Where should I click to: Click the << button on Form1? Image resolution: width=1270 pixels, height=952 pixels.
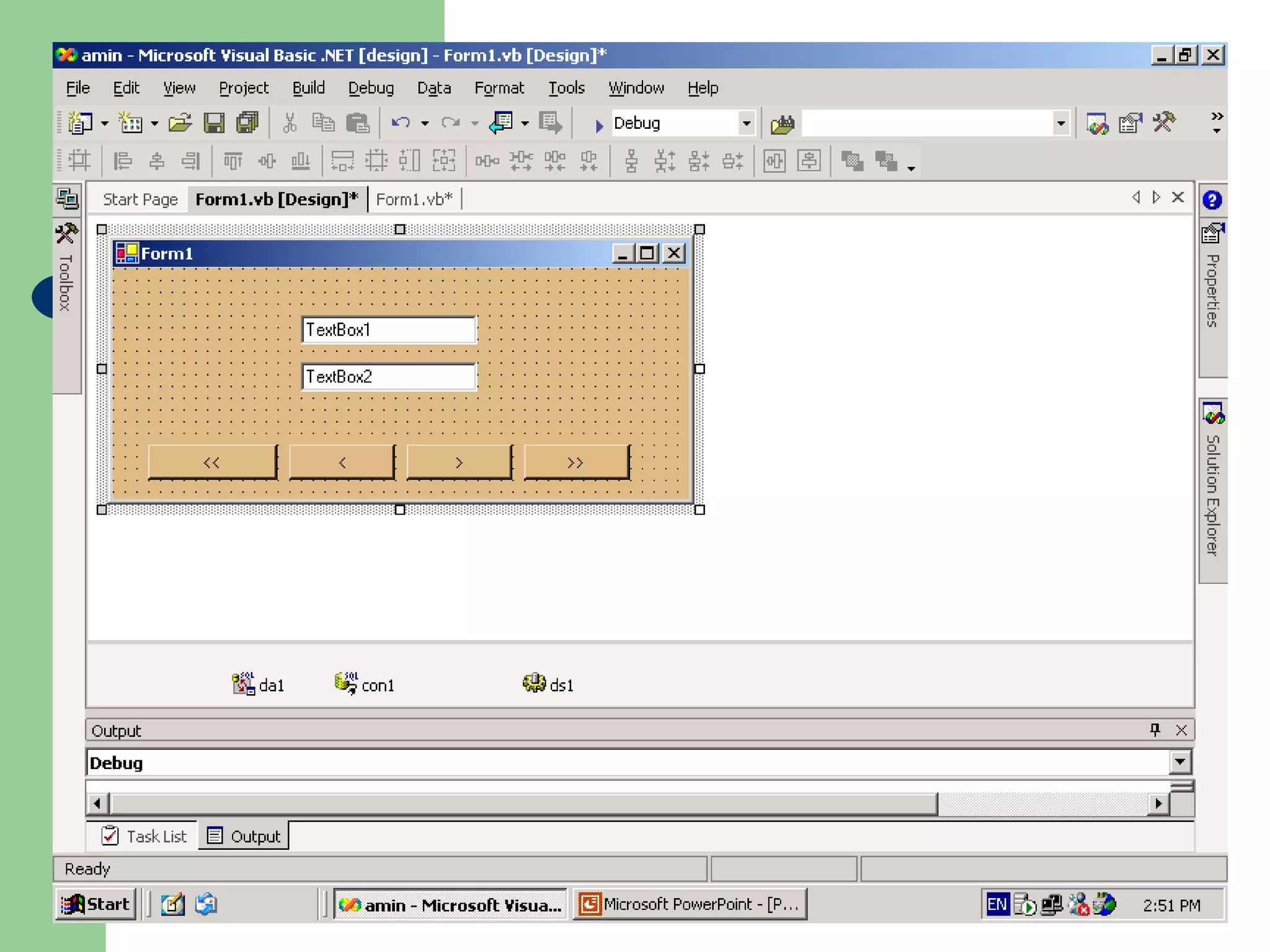[212, 462]
